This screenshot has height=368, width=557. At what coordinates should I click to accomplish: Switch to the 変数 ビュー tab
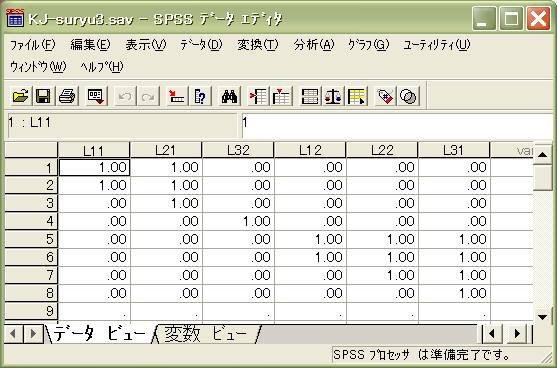[207, 334]
